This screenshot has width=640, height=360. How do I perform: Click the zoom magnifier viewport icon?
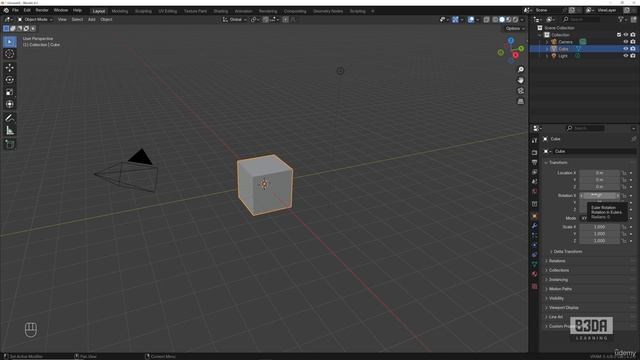point(521,70)
